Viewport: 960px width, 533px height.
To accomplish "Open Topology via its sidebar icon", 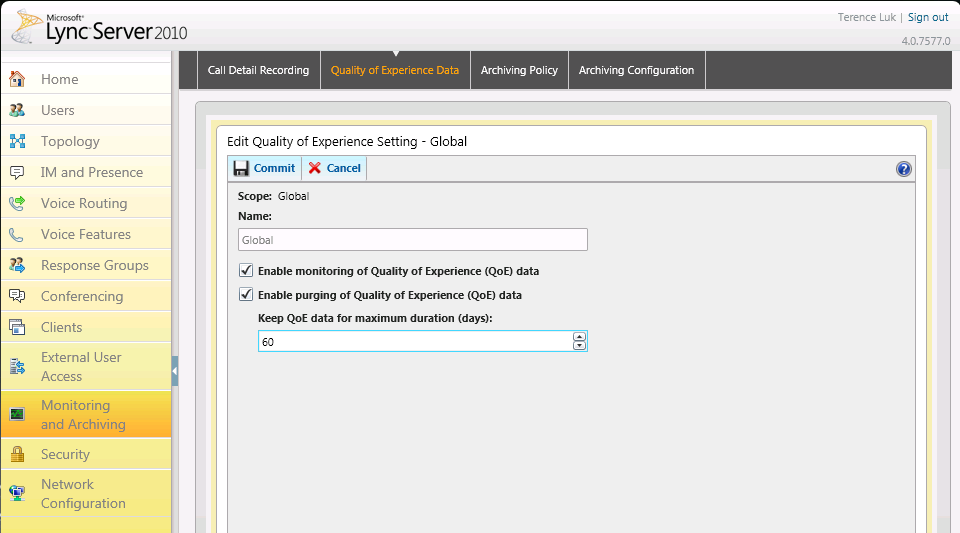I will [17, 141].
